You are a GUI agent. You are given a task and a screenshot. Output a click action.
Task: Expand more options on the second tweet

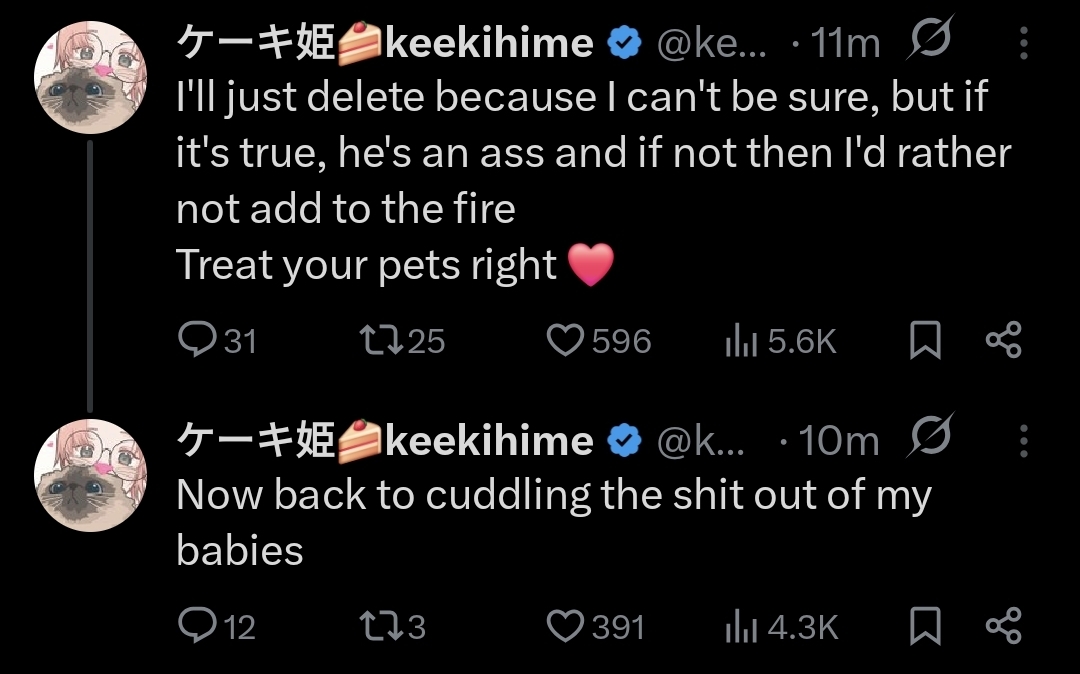click(1024, 440)
